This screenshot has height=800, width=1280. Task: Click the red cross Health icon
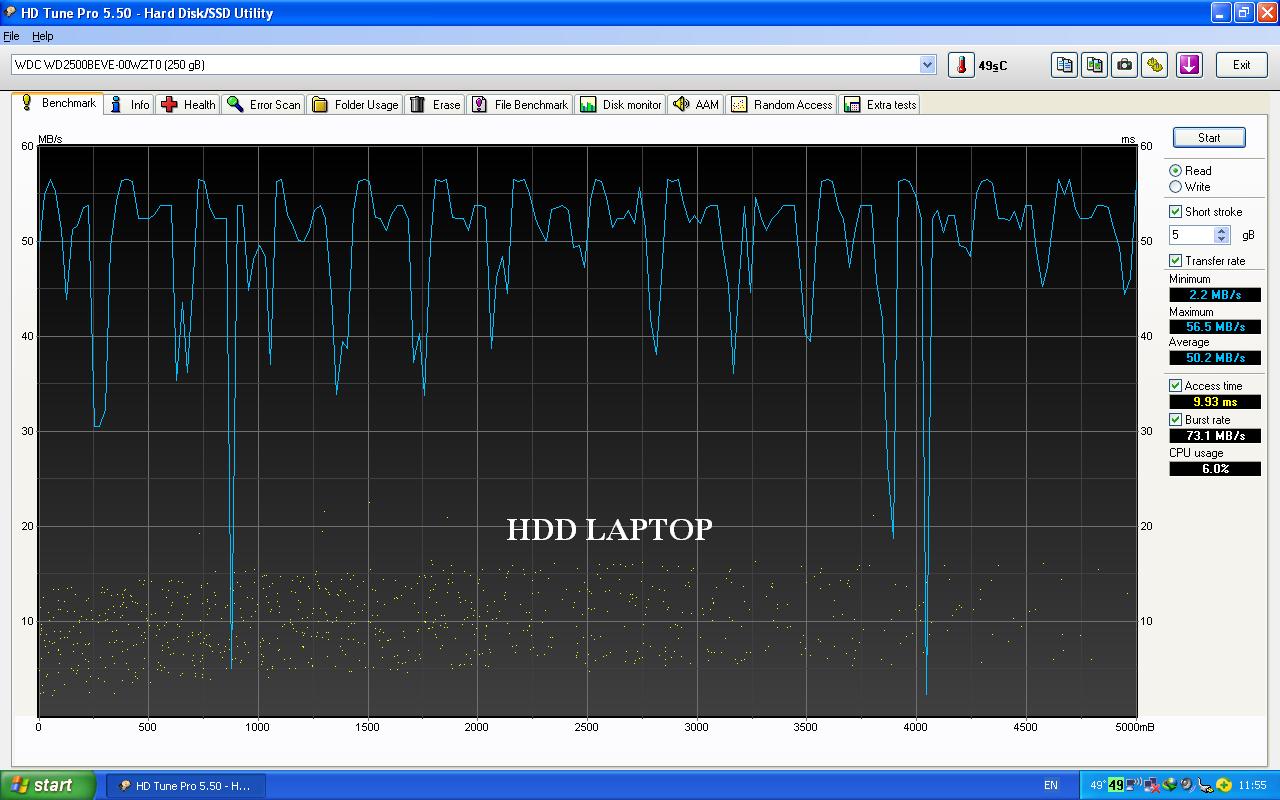(169, 104)
